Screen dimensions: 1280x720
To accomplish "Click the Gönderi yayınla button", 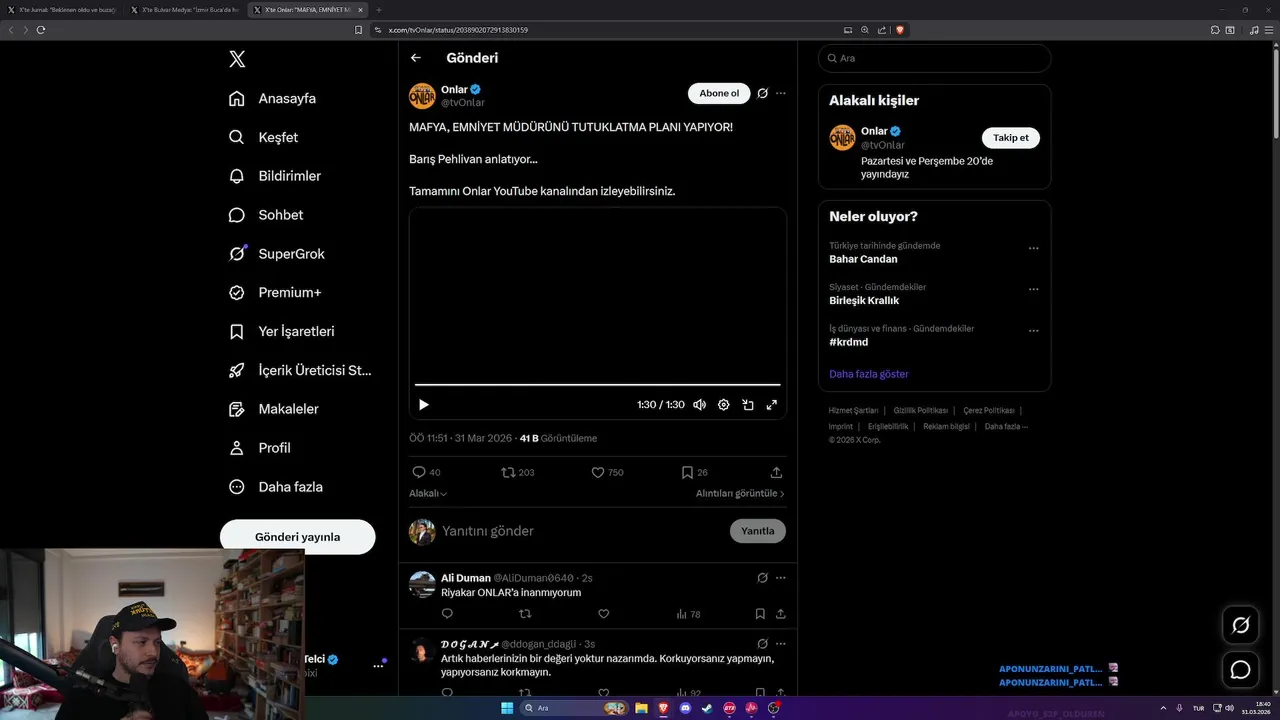I will click(x=298, y=537).
